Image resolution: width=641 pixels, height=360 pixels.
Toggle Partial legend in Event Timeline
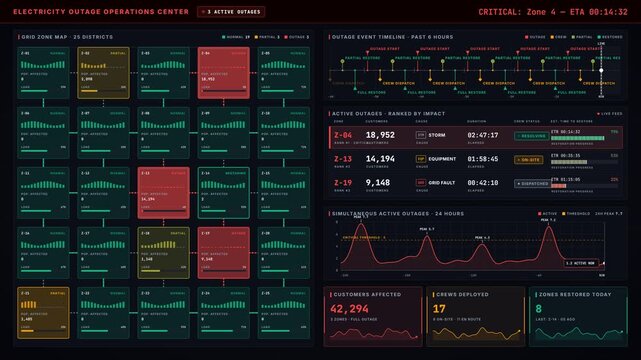point(582,37)
